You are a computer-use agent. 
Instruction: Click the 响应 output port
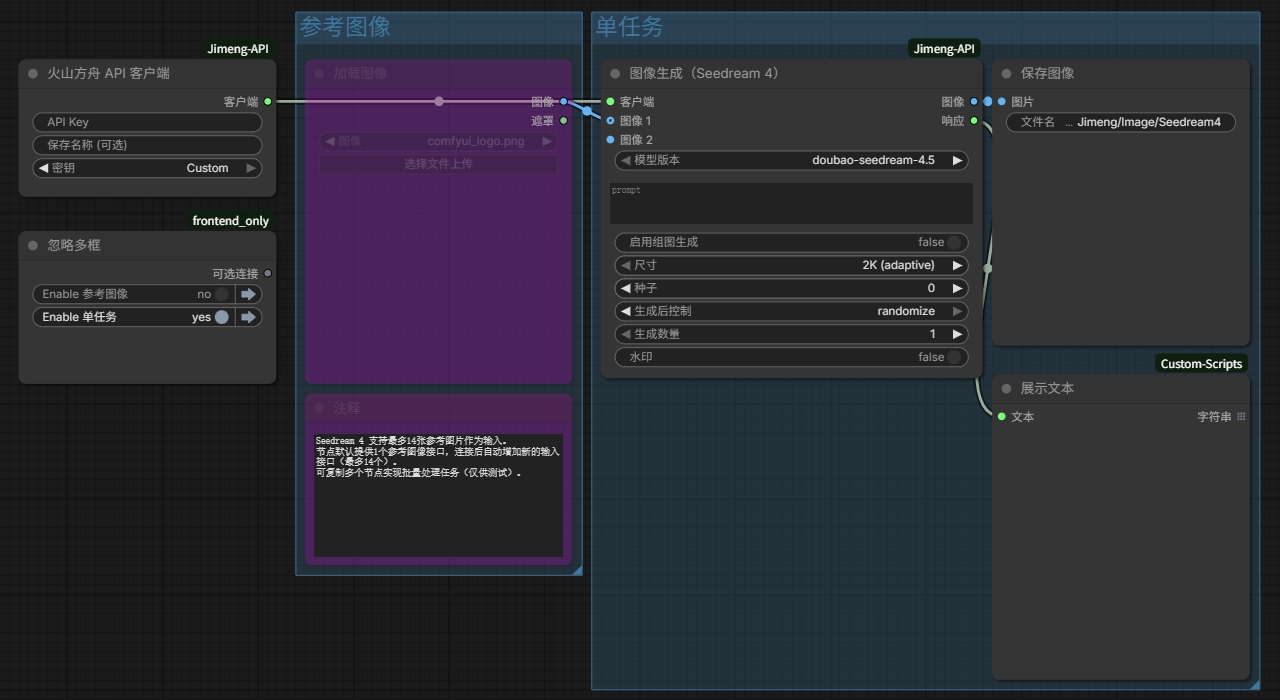tap(974, 120)
